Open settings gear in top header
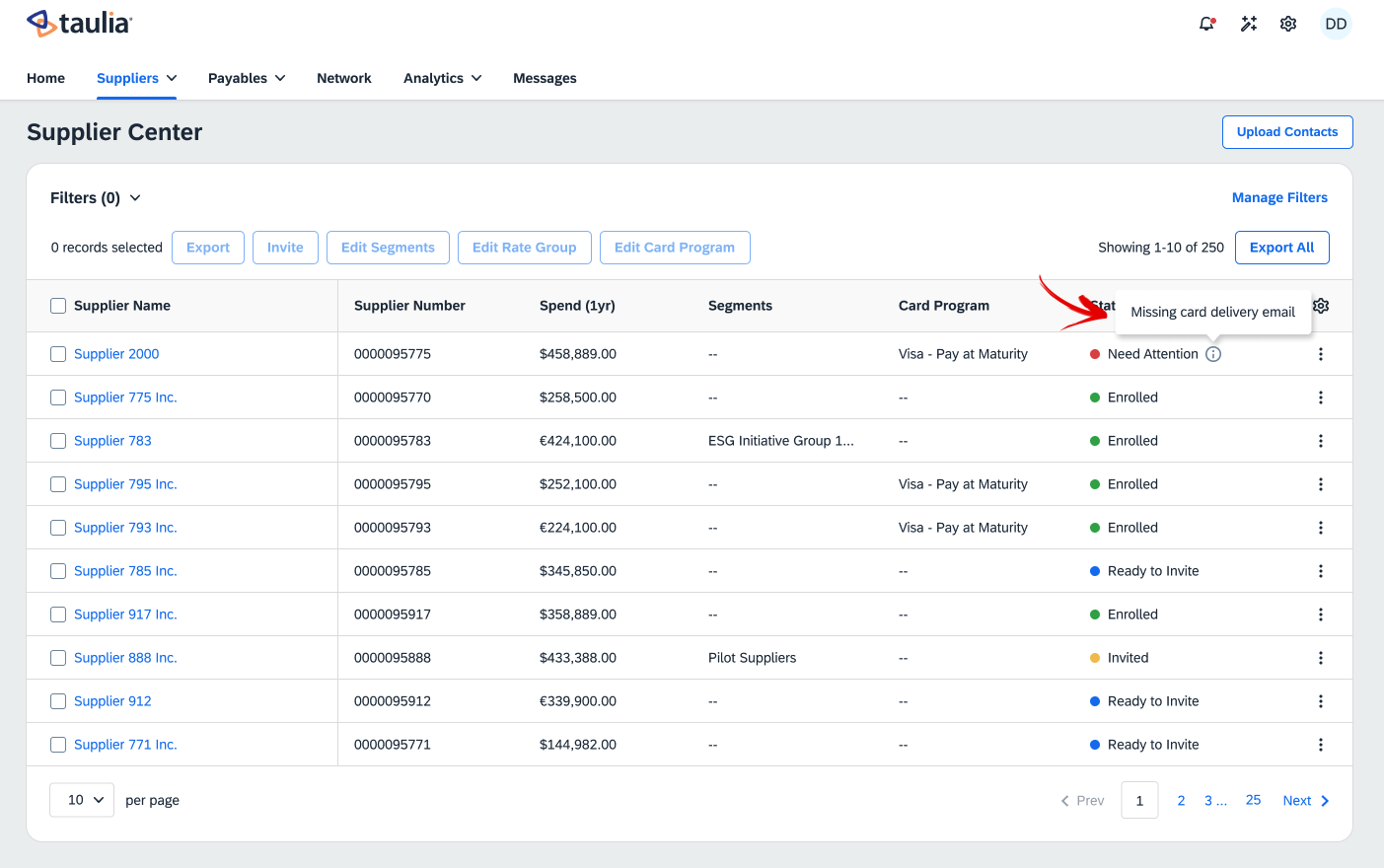Viewport: 1384px width, 868px height. pyautogui.click(x=1288, y=24)
